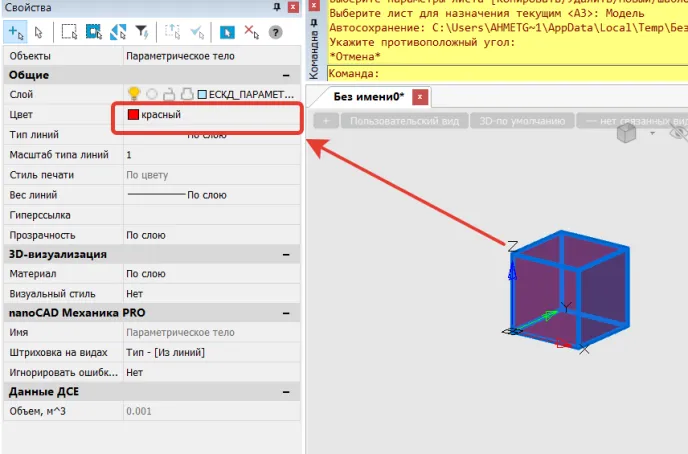The width and height of the screenshot is (688, 454).
Task: Click the view cube icon in viewport
Action: (627, 134)
